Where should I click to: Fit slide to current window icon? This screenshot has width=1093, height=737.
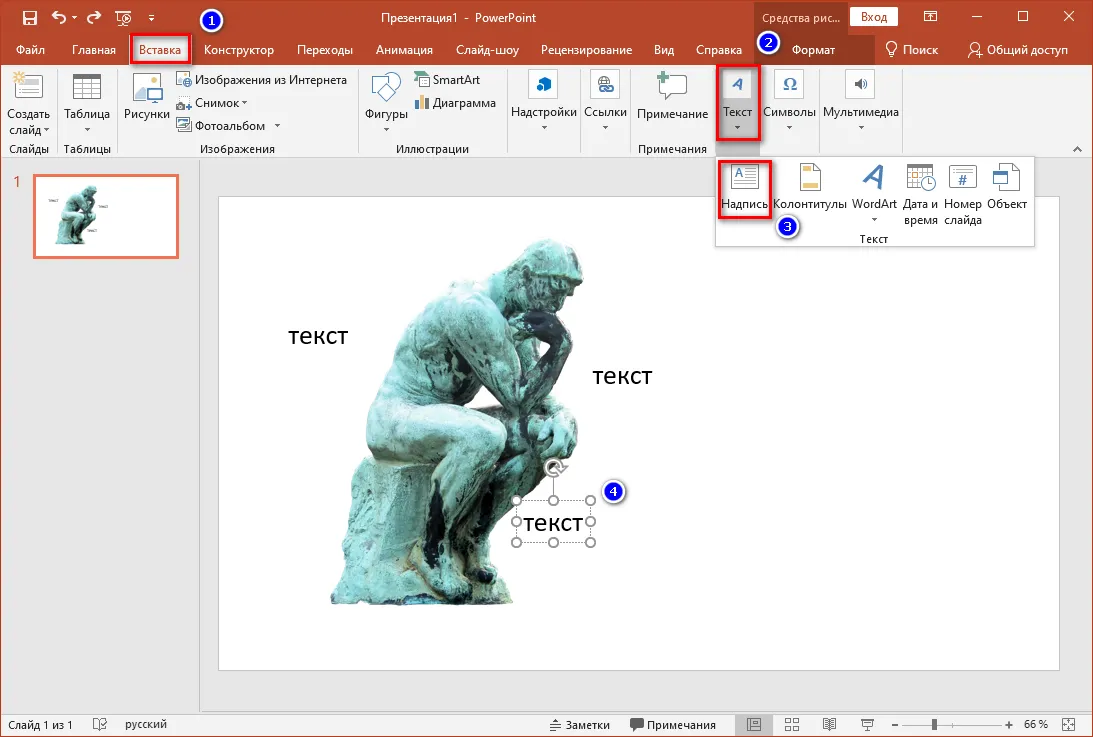1069,724
